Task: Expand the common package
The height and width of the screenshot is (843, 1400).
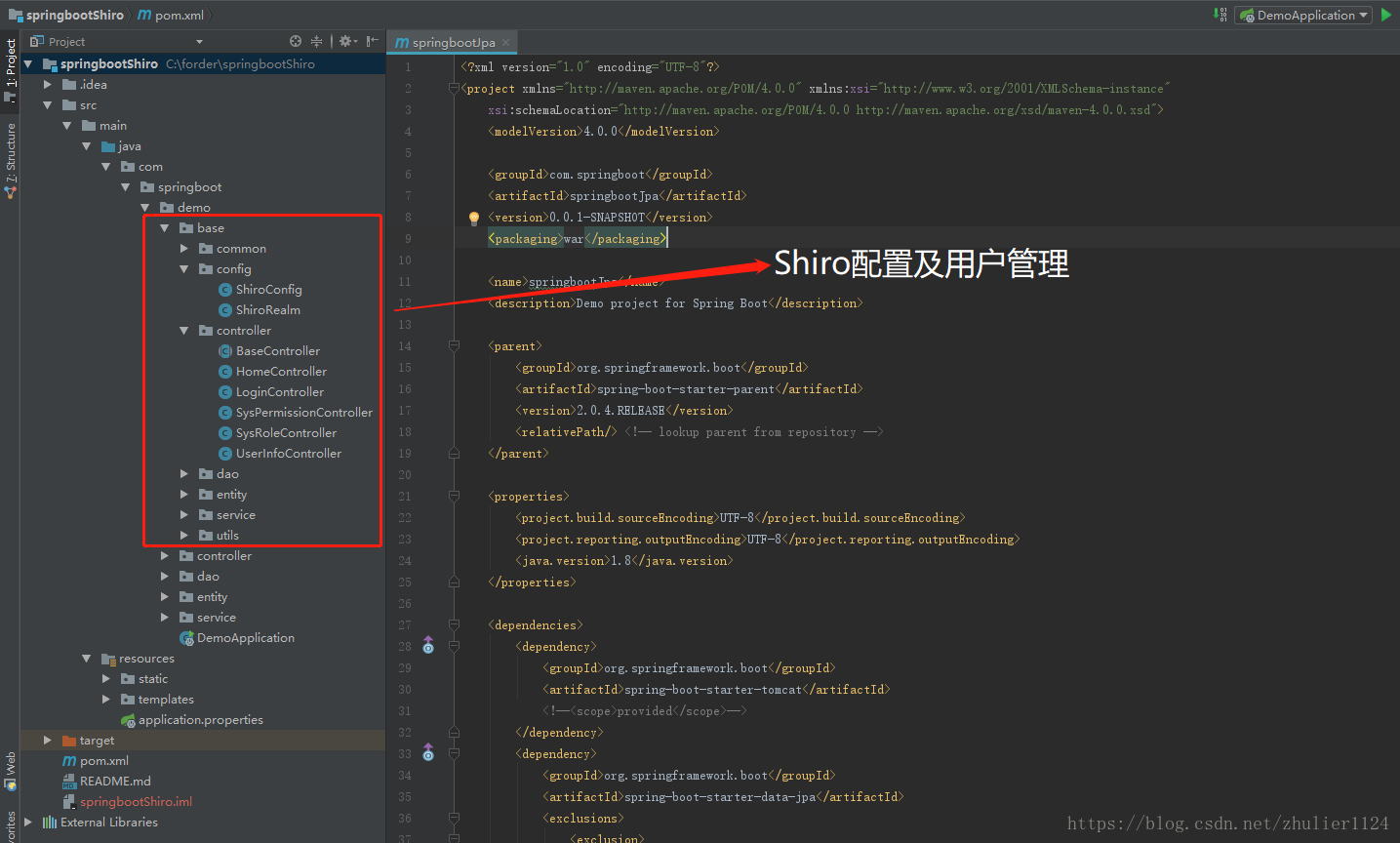Action: tap(183, 248)
